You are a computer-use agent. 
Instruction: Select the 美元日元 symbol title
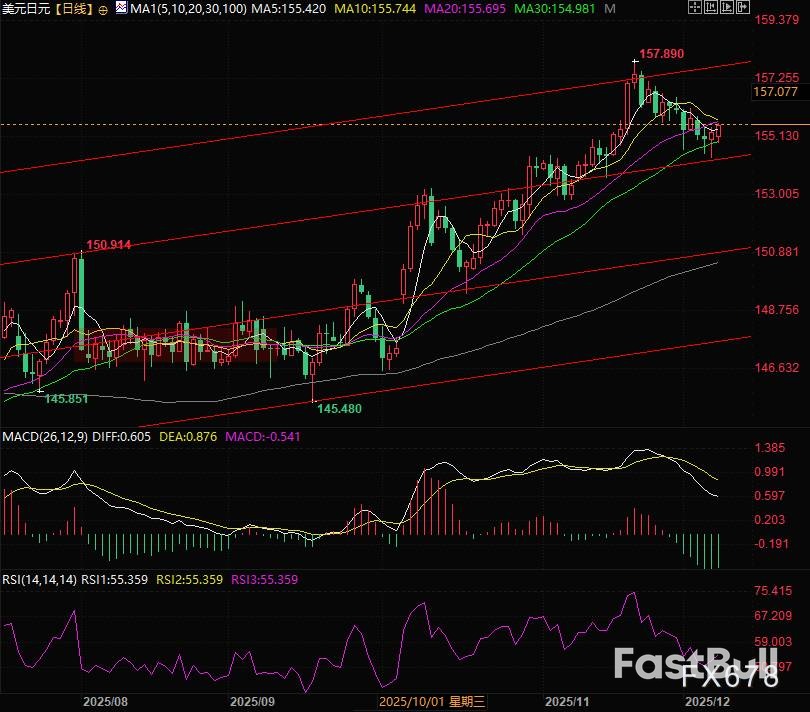point(25,9)
